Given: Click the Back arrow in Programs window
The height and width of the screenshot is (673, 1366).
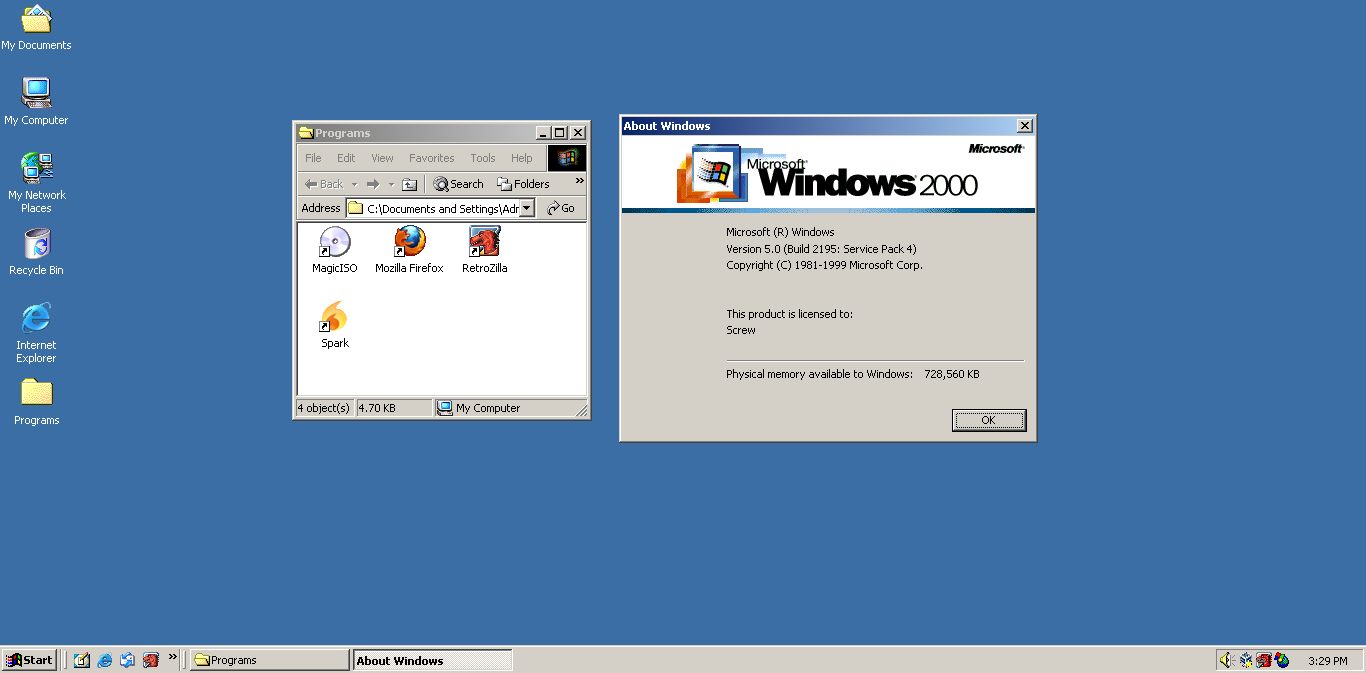Looking at the screenshot, I should coord(324,184).
